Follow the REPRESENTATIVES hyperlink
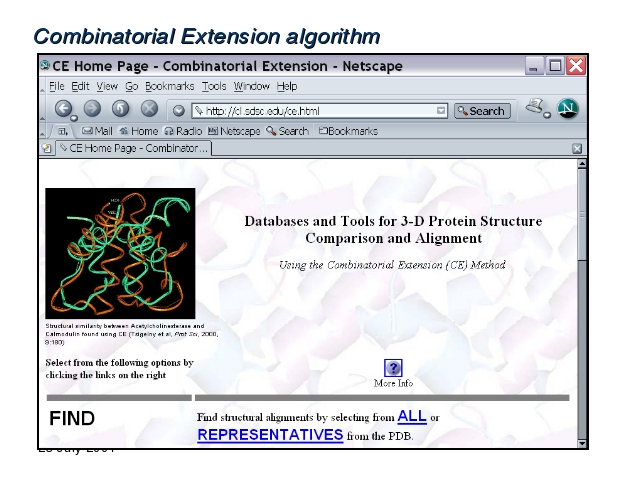The image size is (640, 480). coord(270,435)
